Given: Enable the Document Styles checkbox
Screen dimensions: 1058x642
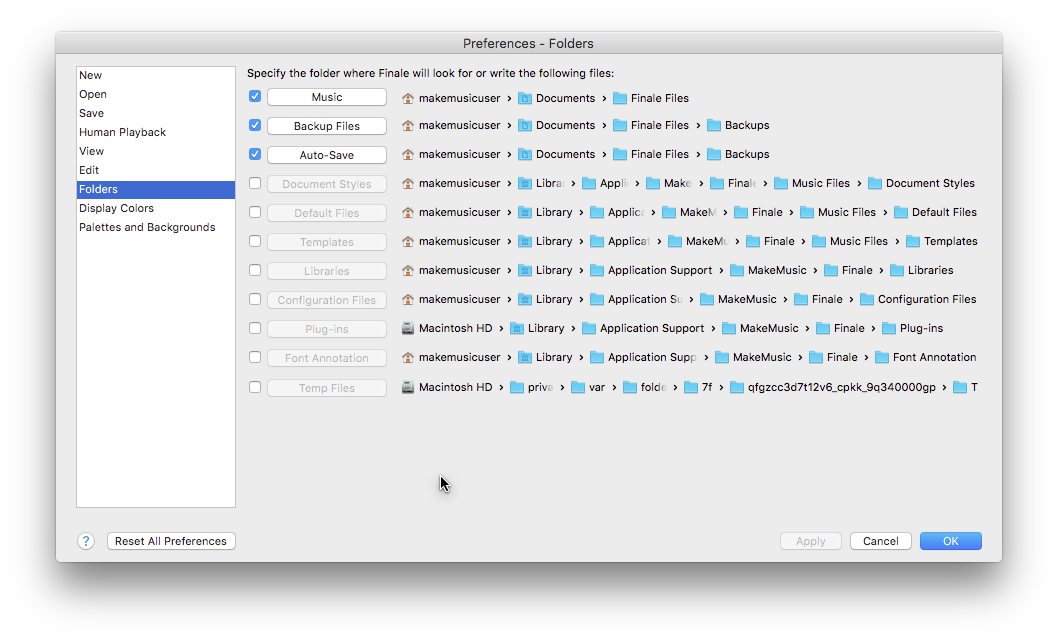Looking at the screenshot, I should click(x=256, y=183).
